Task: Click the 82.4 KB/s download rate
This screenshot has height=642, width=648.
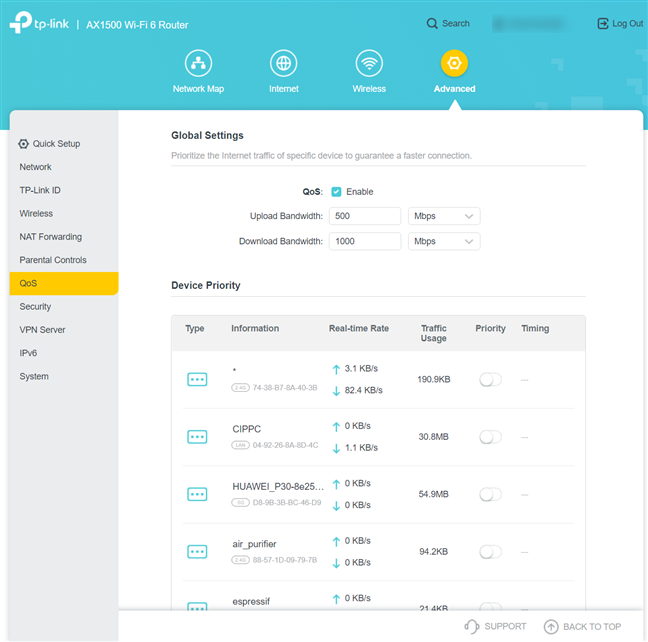Action: [363, 390]
